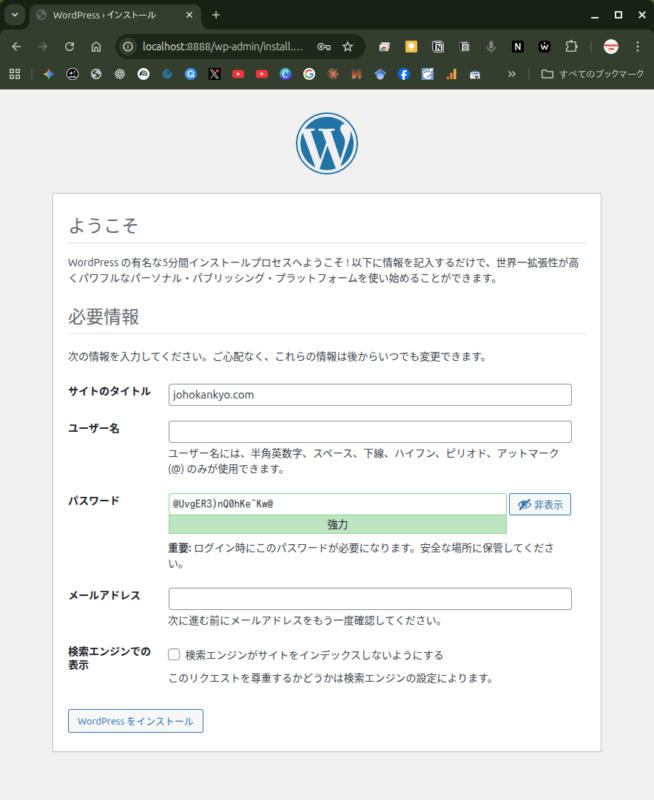The image size is (654, 800).
Task: Reload the page with the refresh icon
Action: coord(69,46)
